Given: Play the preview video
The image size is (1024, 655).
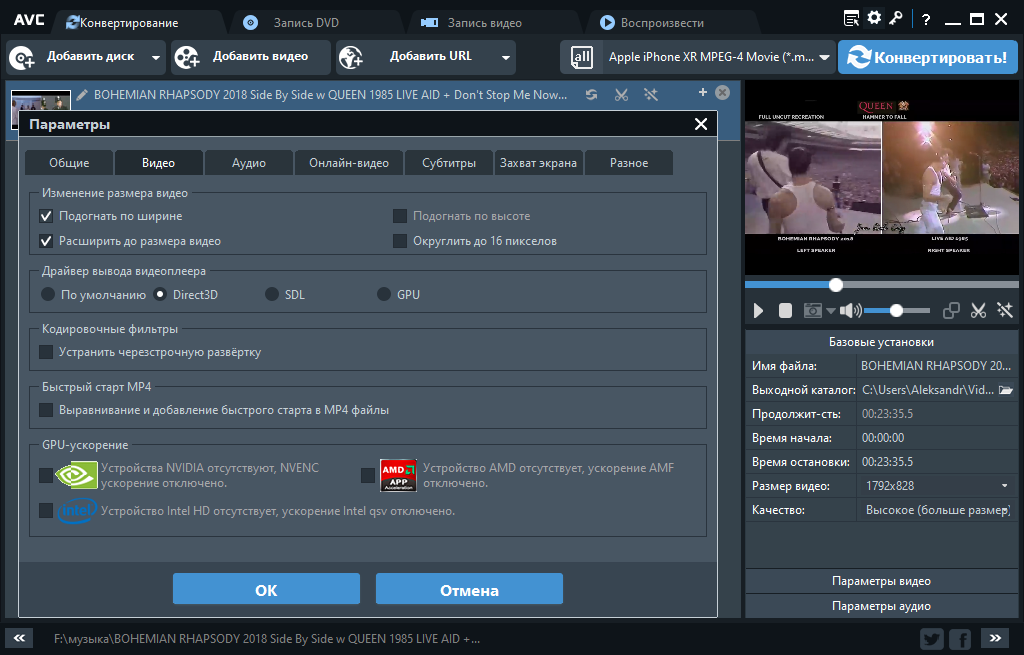Looking at the screenshot, I should [x=758, y=311].
